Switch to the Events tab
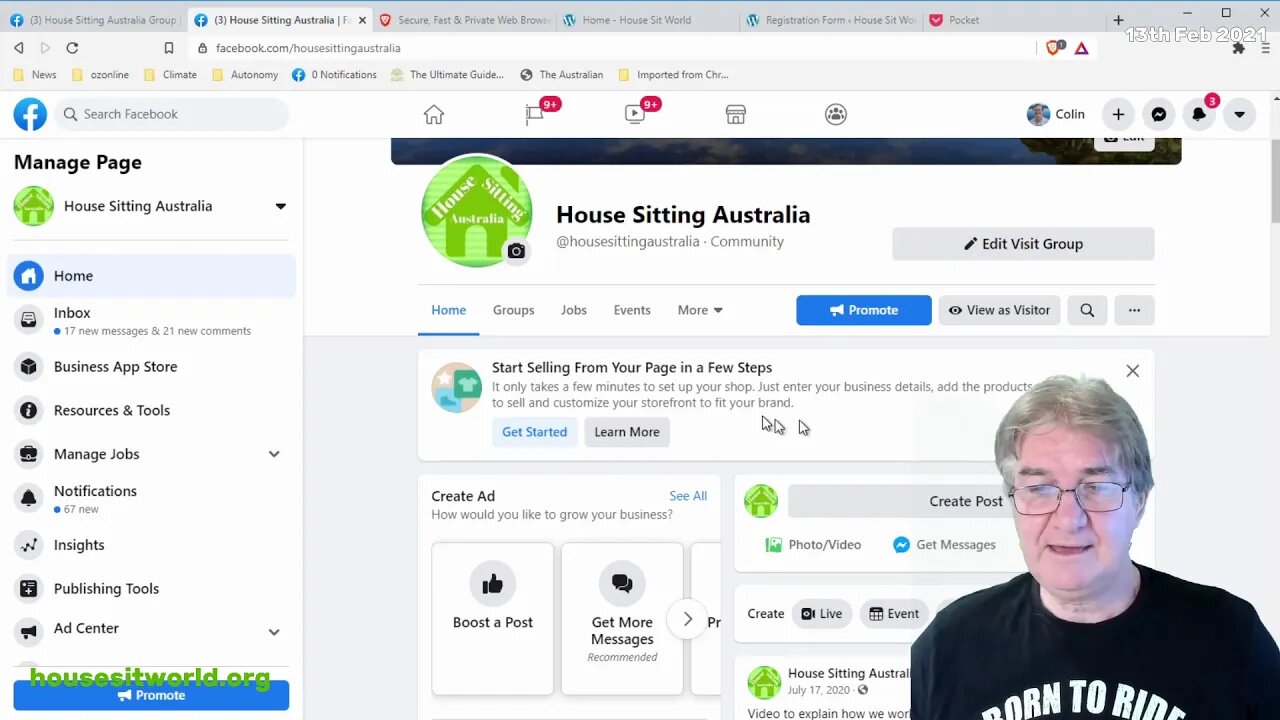This screenshot has height=720, width=1280. (632, 310)
